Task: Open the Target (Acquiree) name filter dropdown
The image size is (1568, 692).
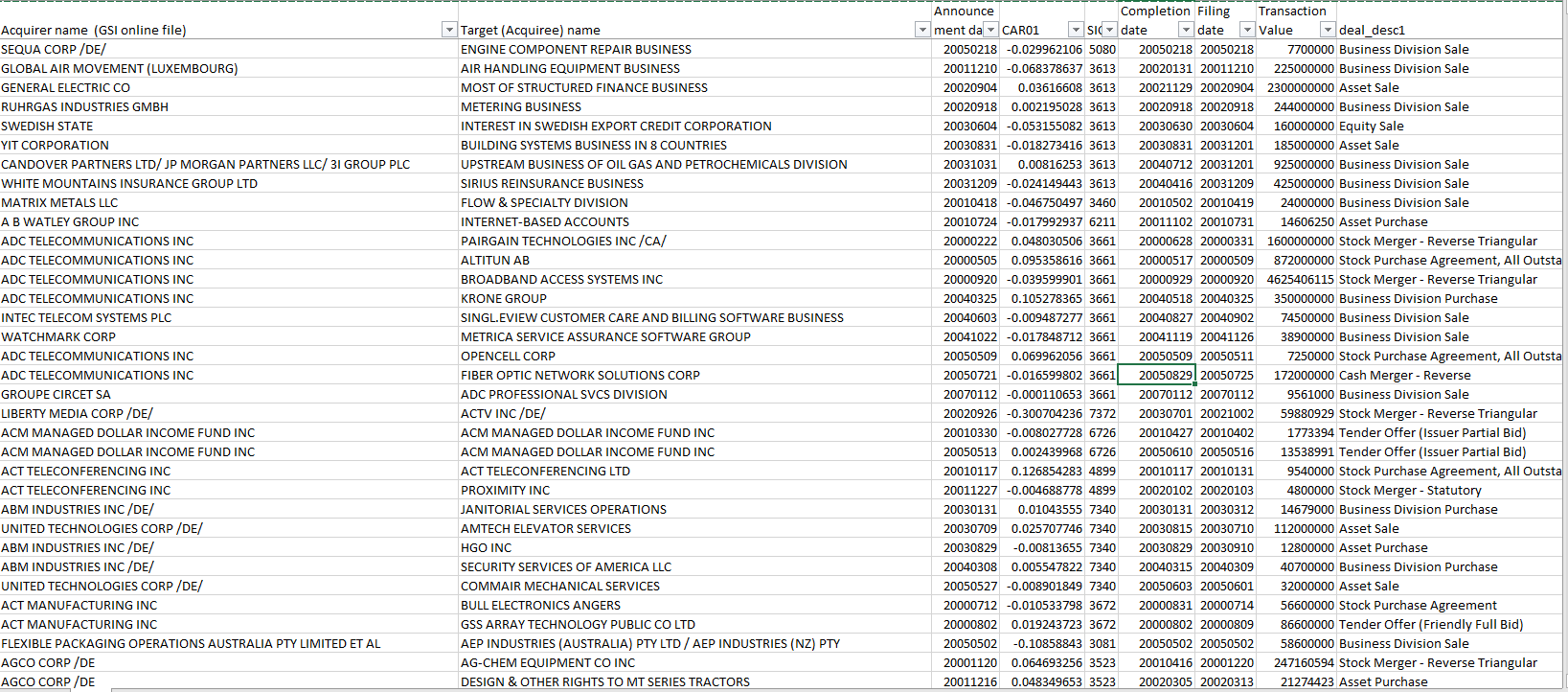Action: 922,30
